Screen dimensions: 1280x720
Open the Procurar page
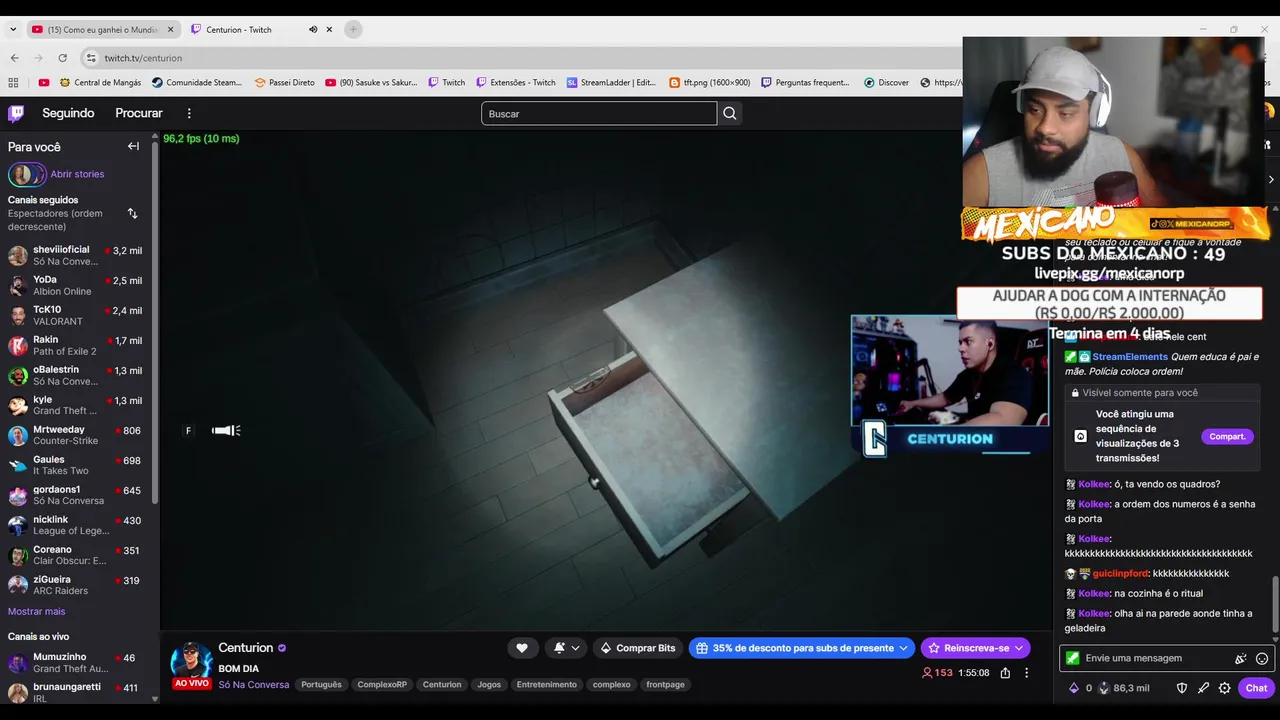click(x=139, y=113)
